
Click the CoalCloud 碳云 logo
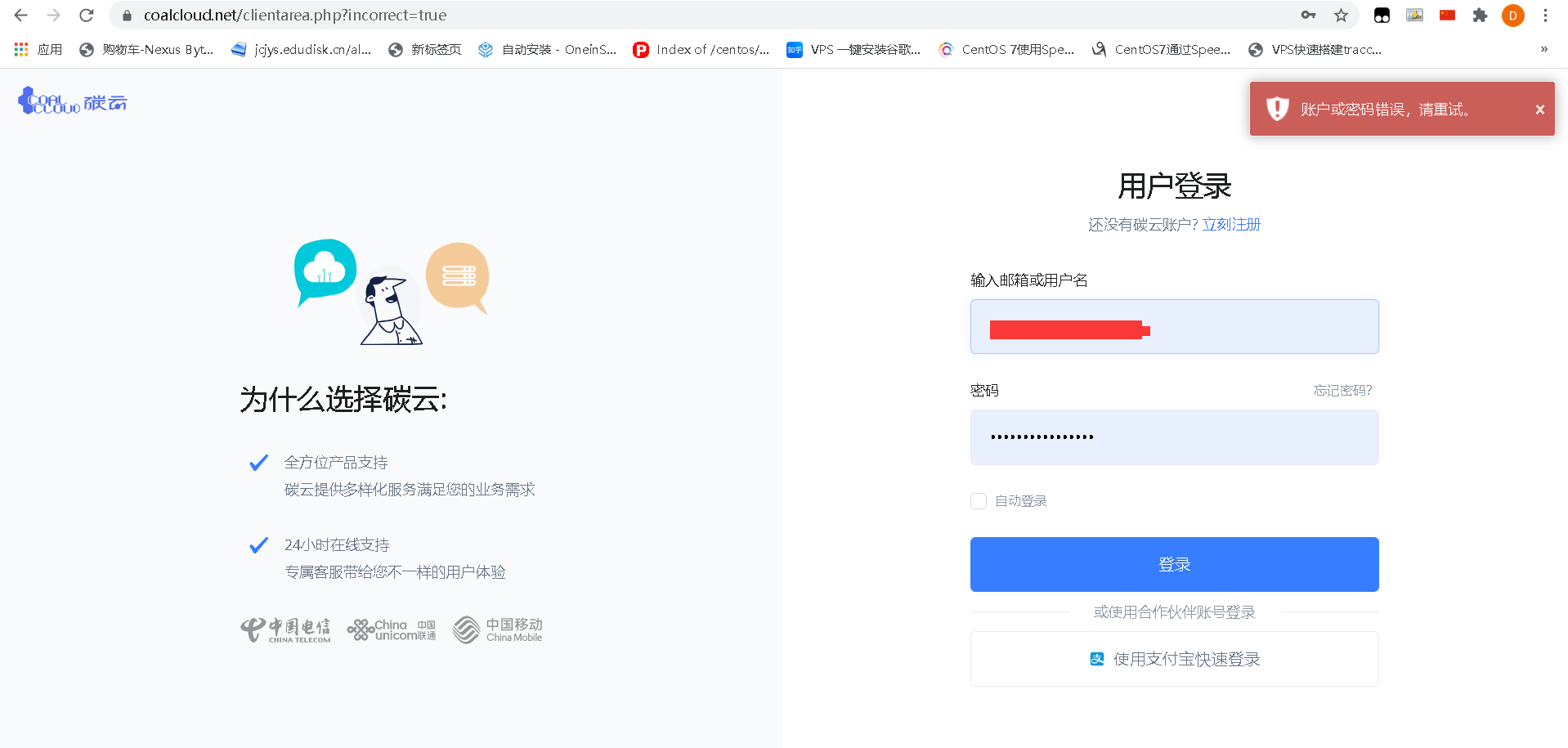(72, 101)
